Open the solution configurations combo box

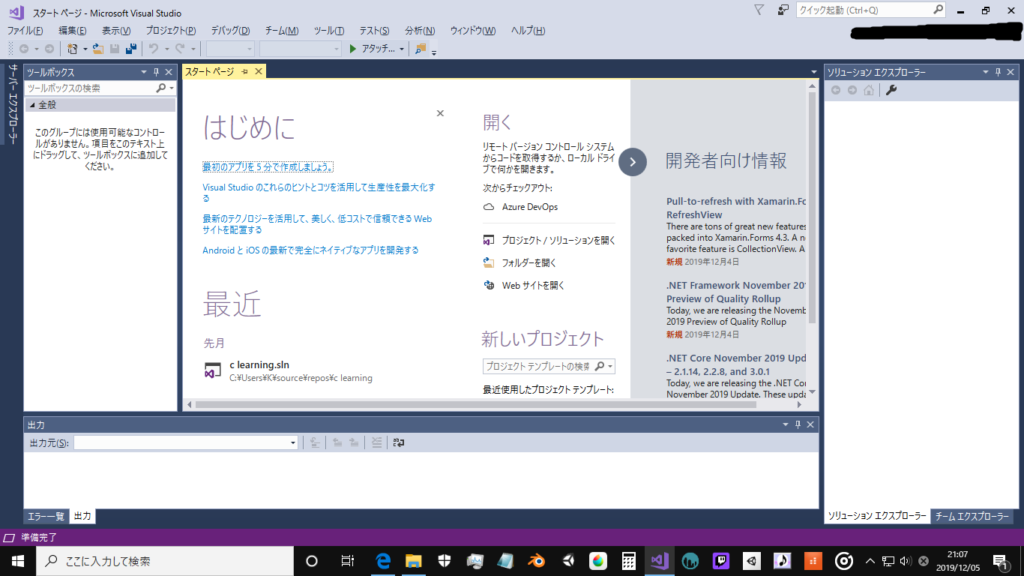pos(230,49)
